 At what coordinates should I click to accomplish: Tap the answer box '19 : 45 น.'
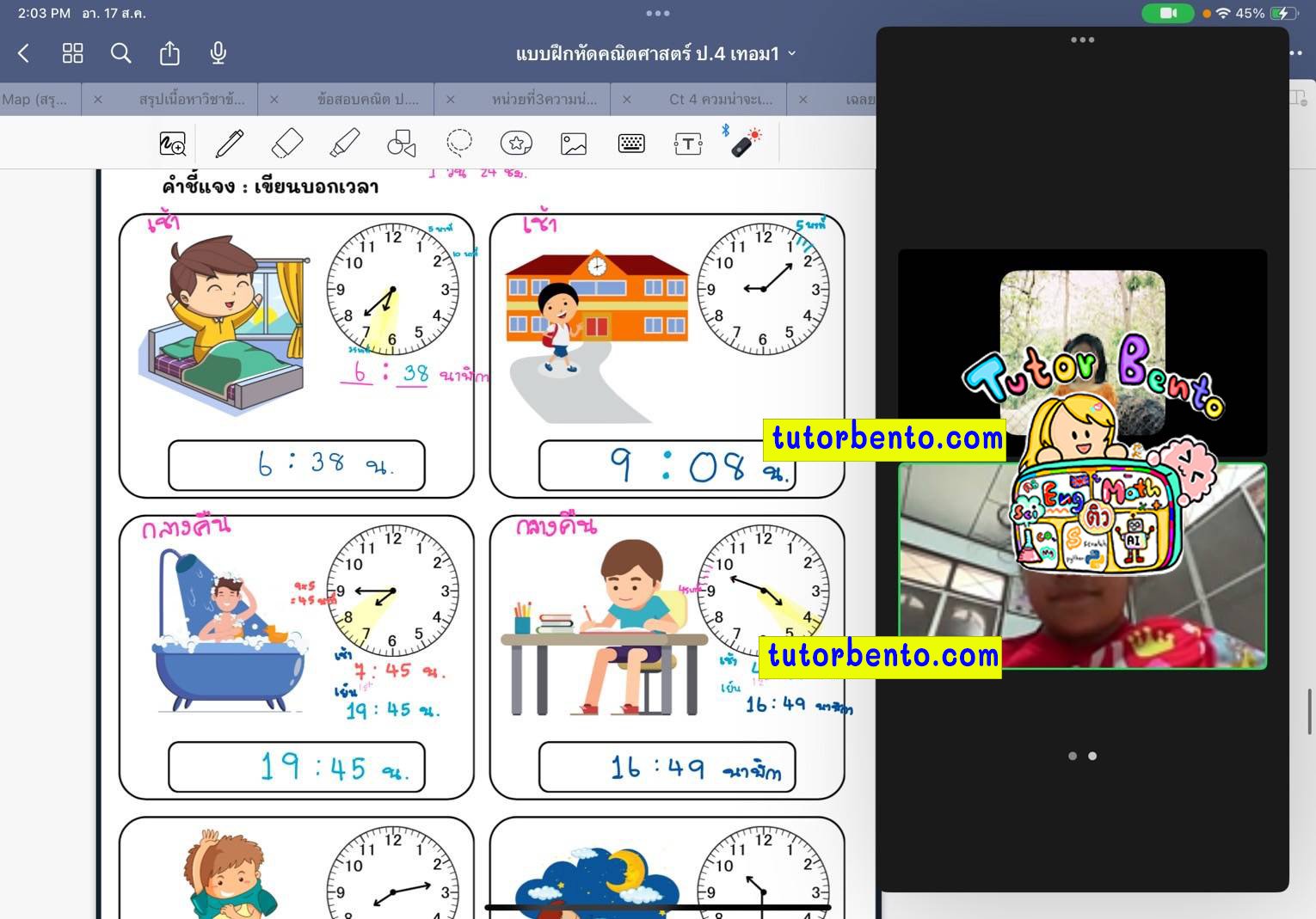[297, 767]
